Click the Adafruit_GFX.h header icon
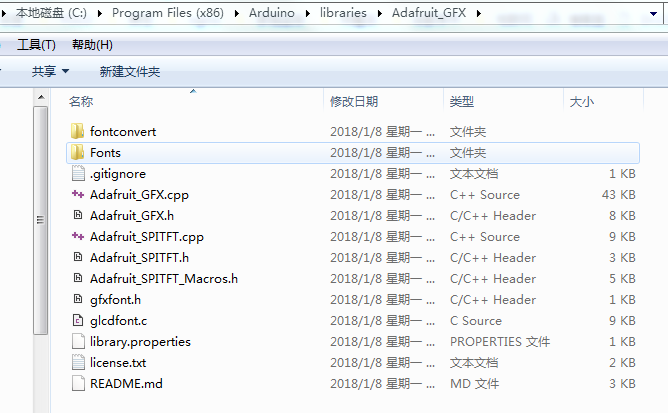The height and width of the screenshot is (413, 668). (x=78, y=215)
